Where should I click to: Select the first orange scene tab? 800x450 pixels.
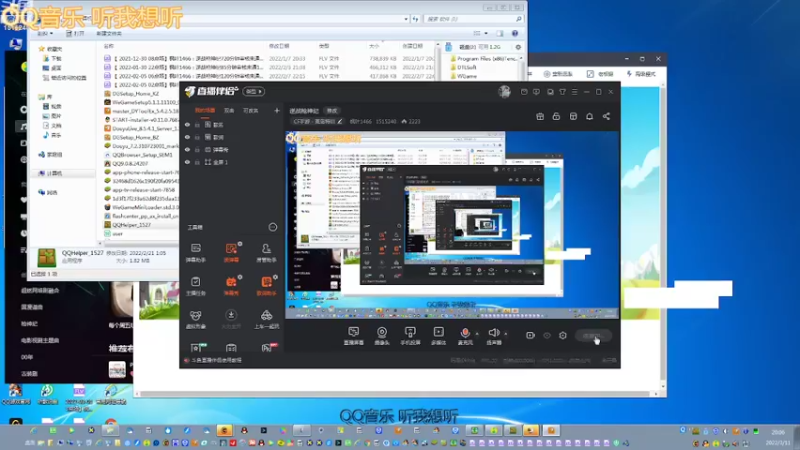coord(205,111)
